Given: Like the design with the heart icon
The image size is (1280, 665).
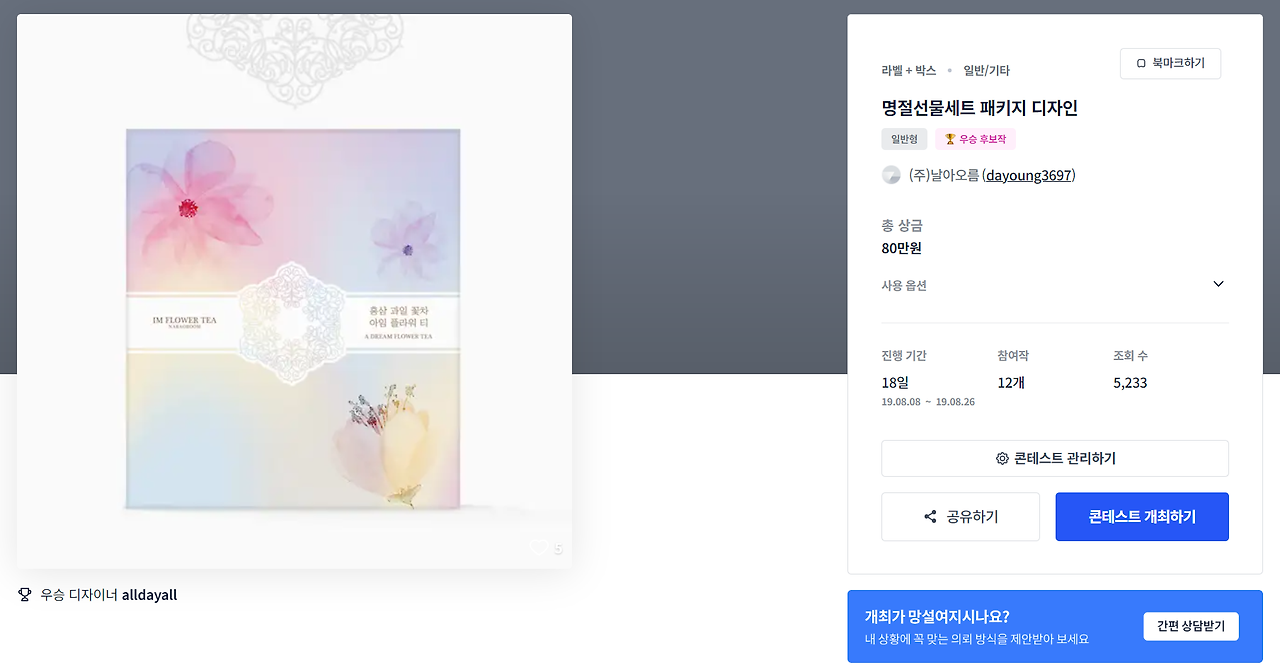Looking at the screenshot, I should pos(539,548).
